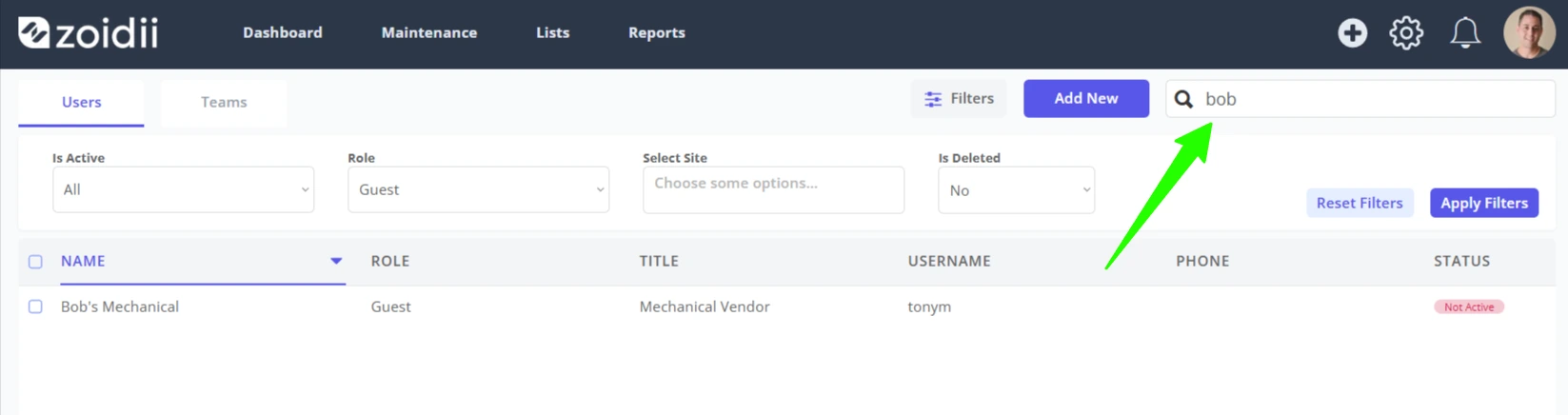Sort by the NAME column header
This screenshot has width=1568, height=415.
point(83,261)
